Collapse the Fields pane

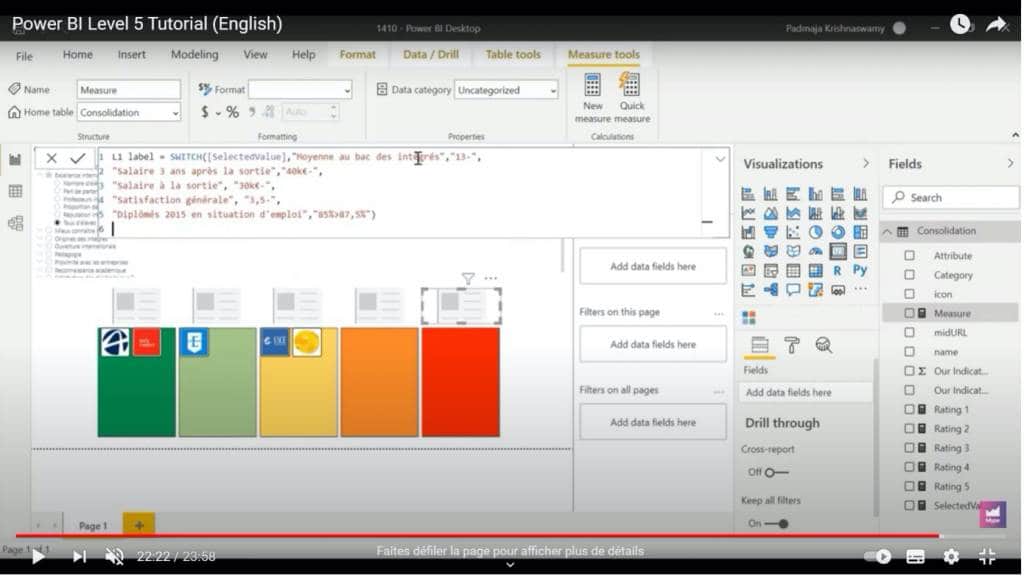pyautogui.click(x=1010, y=164)
